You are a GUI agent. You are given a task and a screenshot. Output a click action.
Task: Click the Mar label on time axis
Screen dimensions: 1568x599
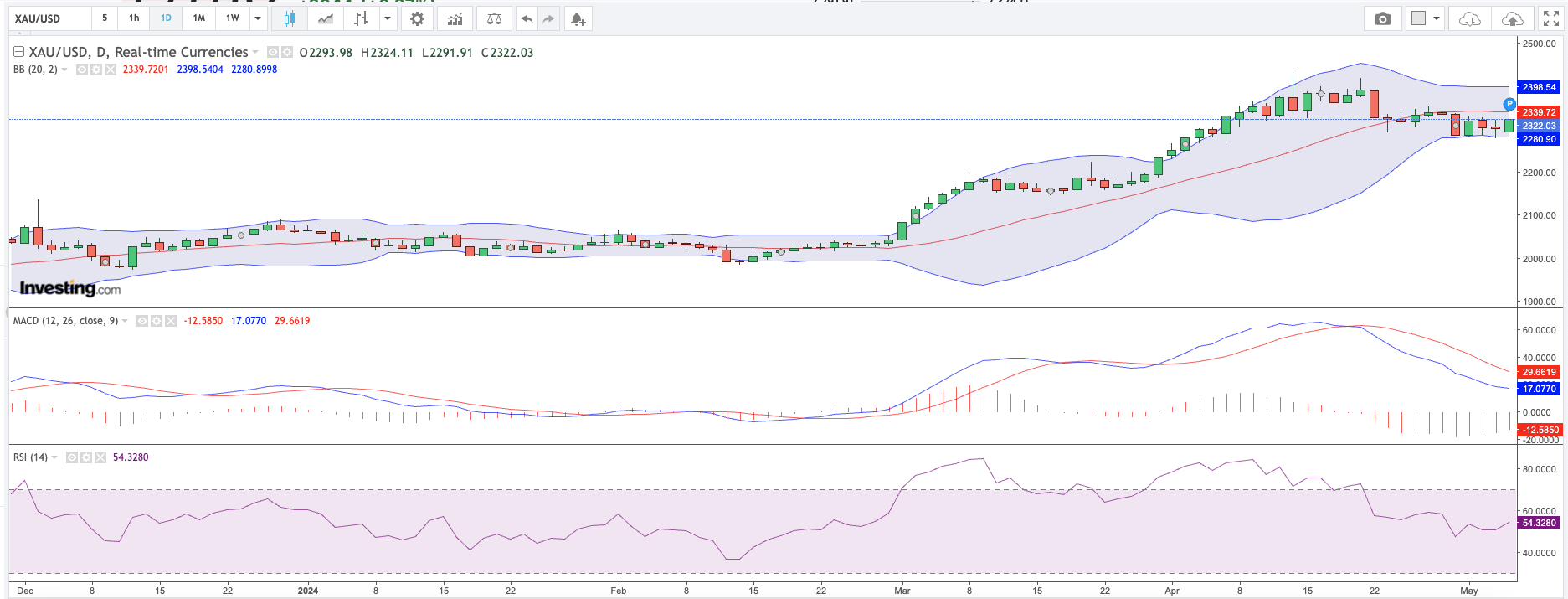(x=902, y=591)
